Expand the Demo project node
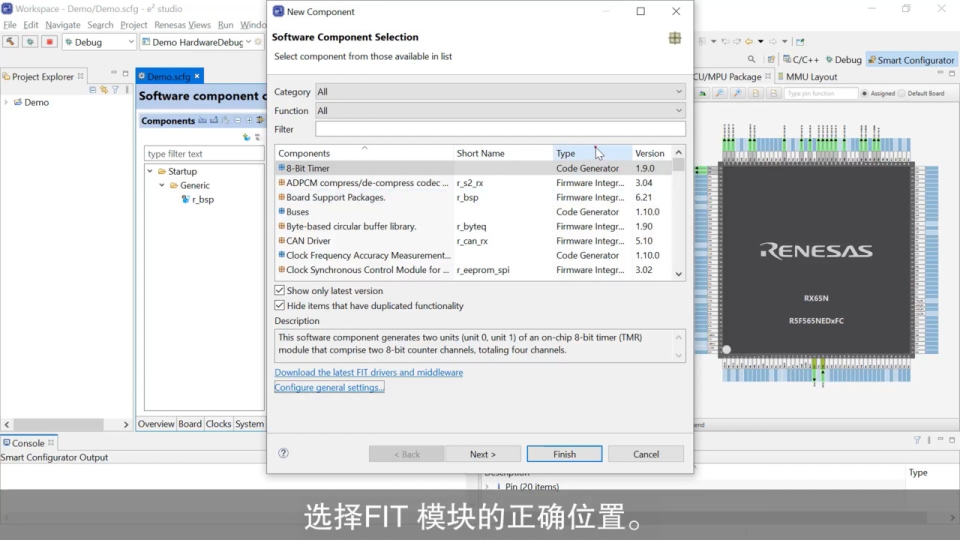This screenshot has width=960, height=540. pyautogui.click(x=7, y=102)
